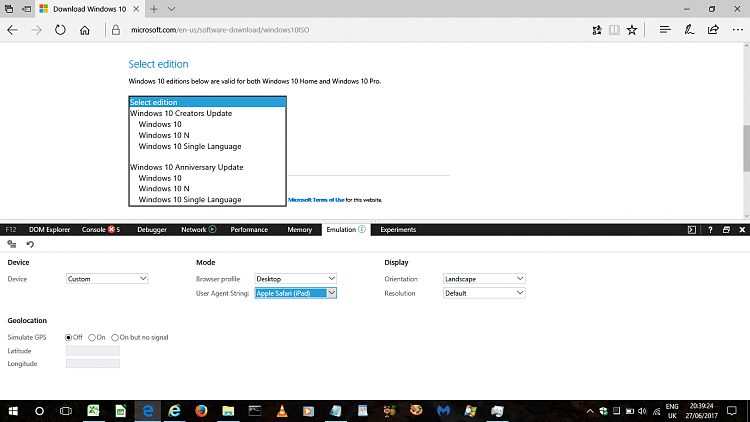Select Simulate GPS Off radio

68,338
